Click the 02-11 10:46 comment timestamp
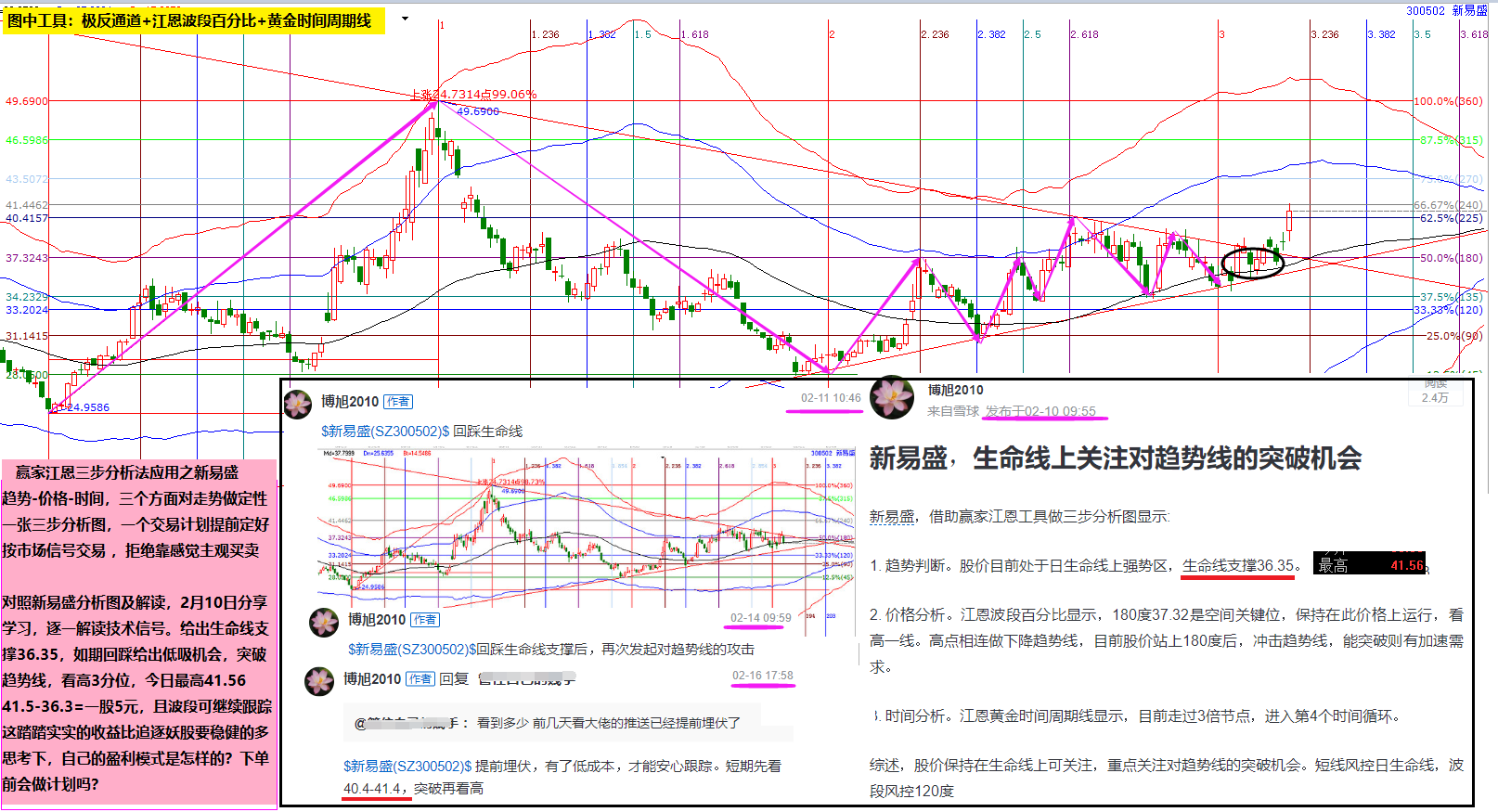This screenshot has width=1498, height=812. [x=830, y=398]
